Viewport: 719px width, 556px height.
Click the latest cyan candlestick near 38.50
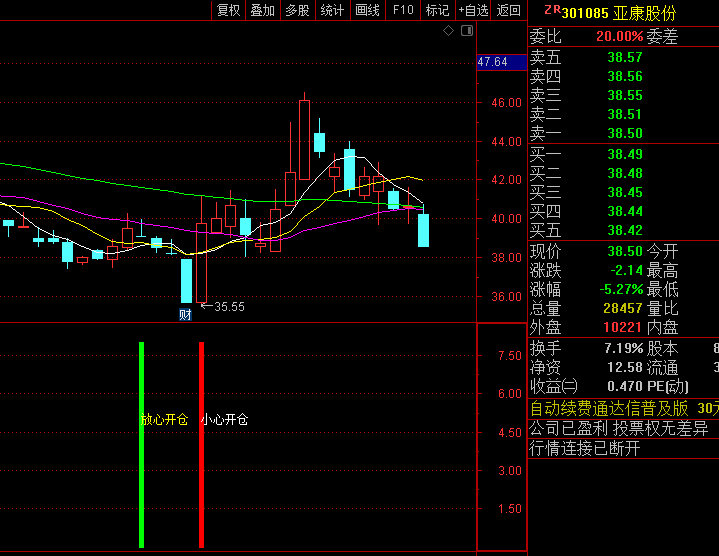click(x=423, y=231)
